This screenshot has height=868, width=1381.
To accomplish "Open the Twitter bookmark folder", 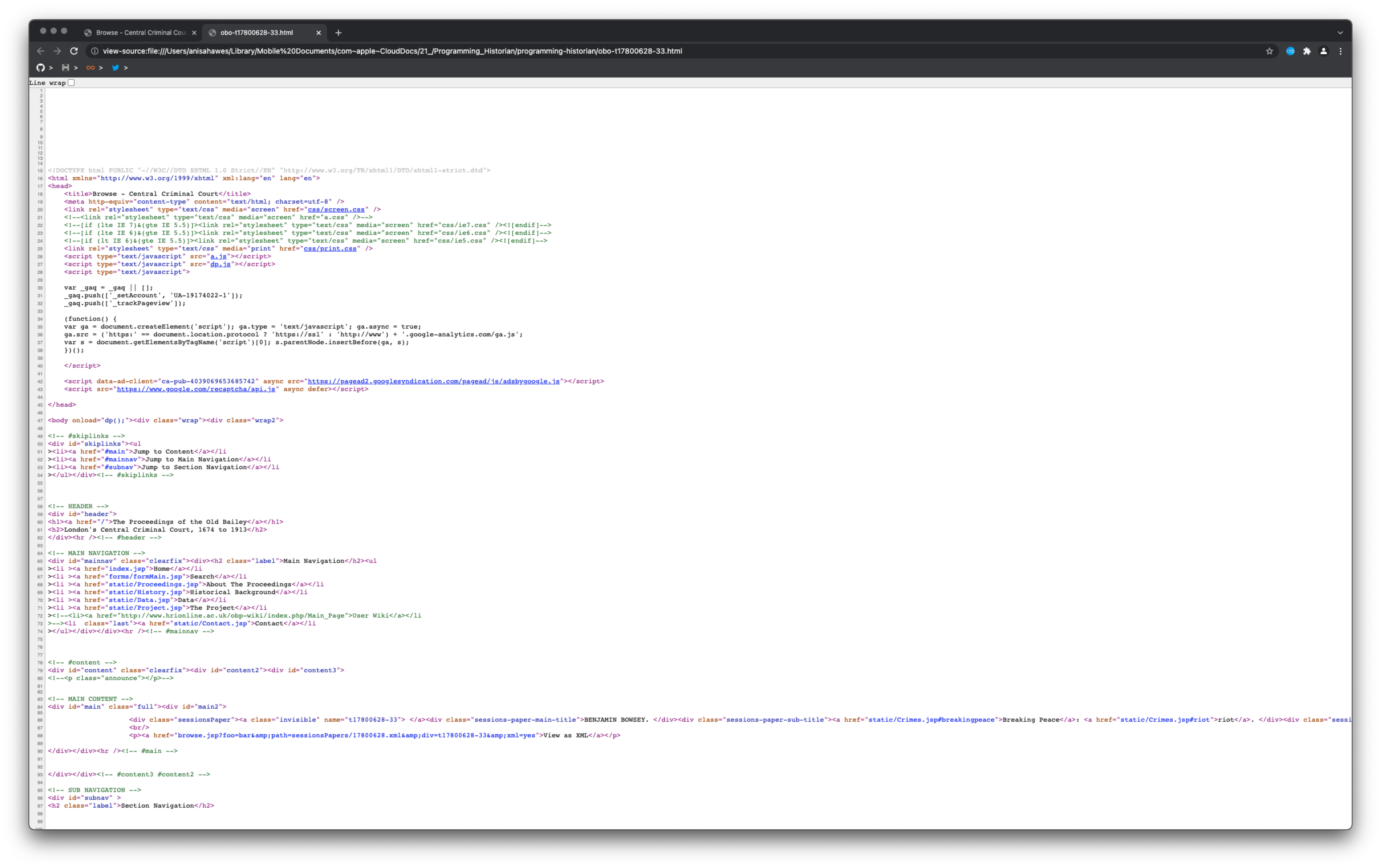I will tap(119, 68).
